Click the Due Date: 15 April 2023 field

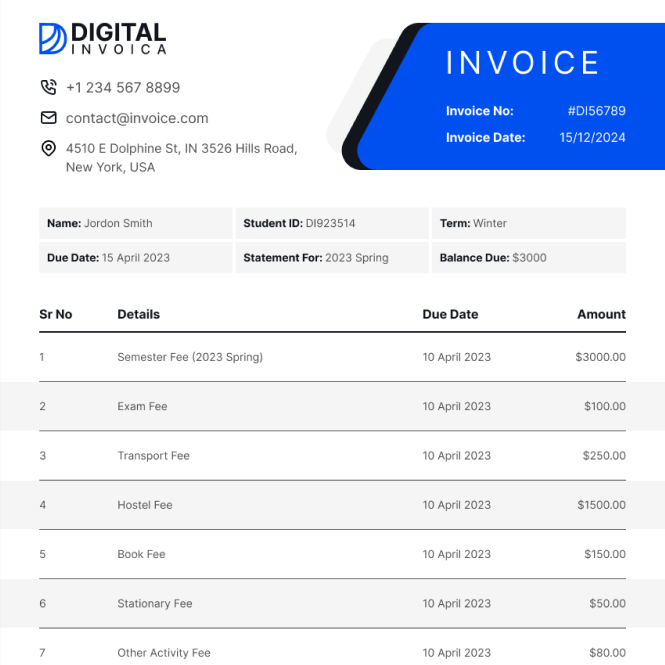click(136, 257)
